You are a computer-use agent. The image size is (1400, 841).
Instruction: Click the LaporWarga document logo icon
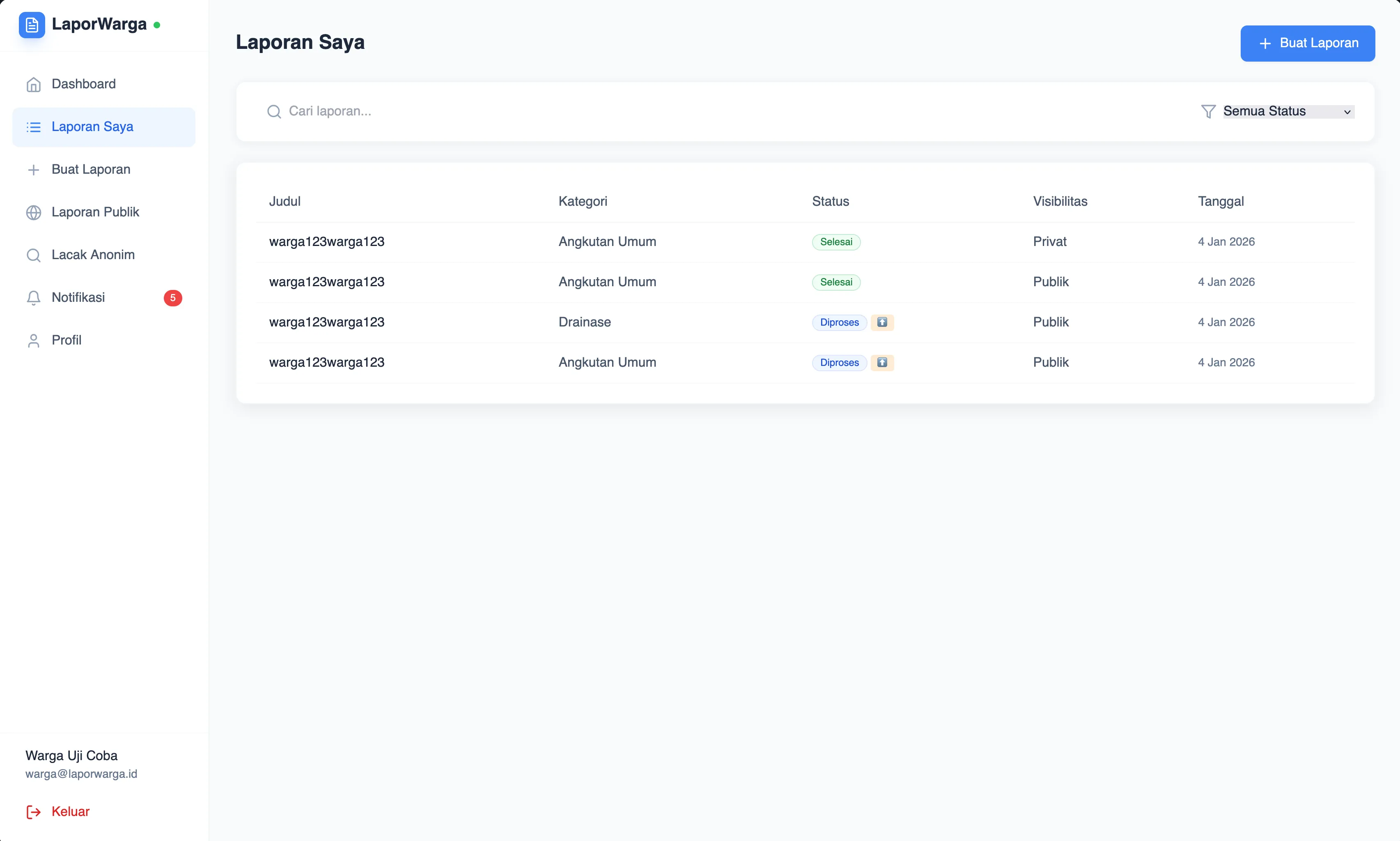32,24
